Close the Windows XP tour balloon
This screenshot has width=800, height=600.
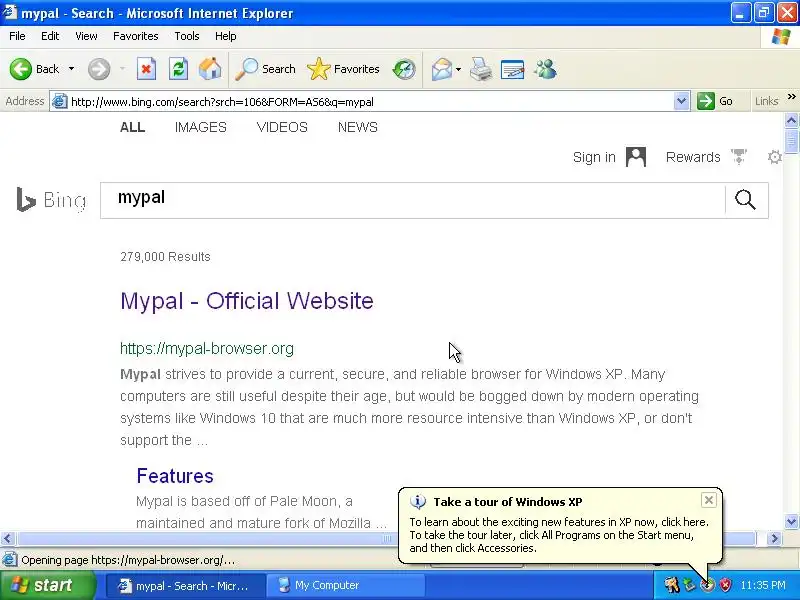(x=709, y=500)
